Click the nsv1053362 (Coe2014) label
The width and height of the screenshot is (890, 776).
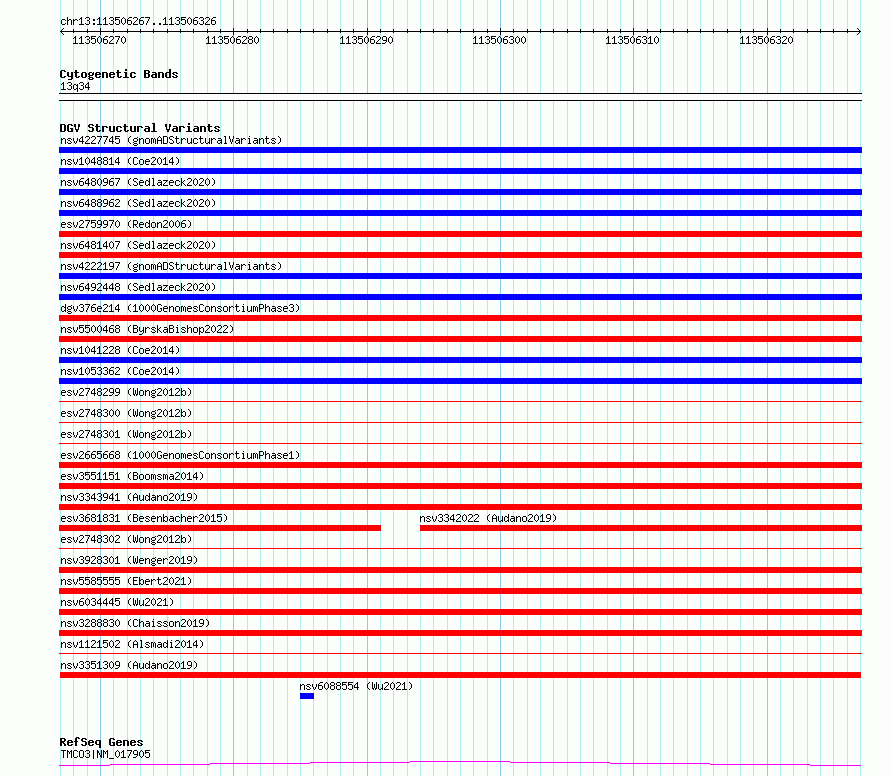120,371
